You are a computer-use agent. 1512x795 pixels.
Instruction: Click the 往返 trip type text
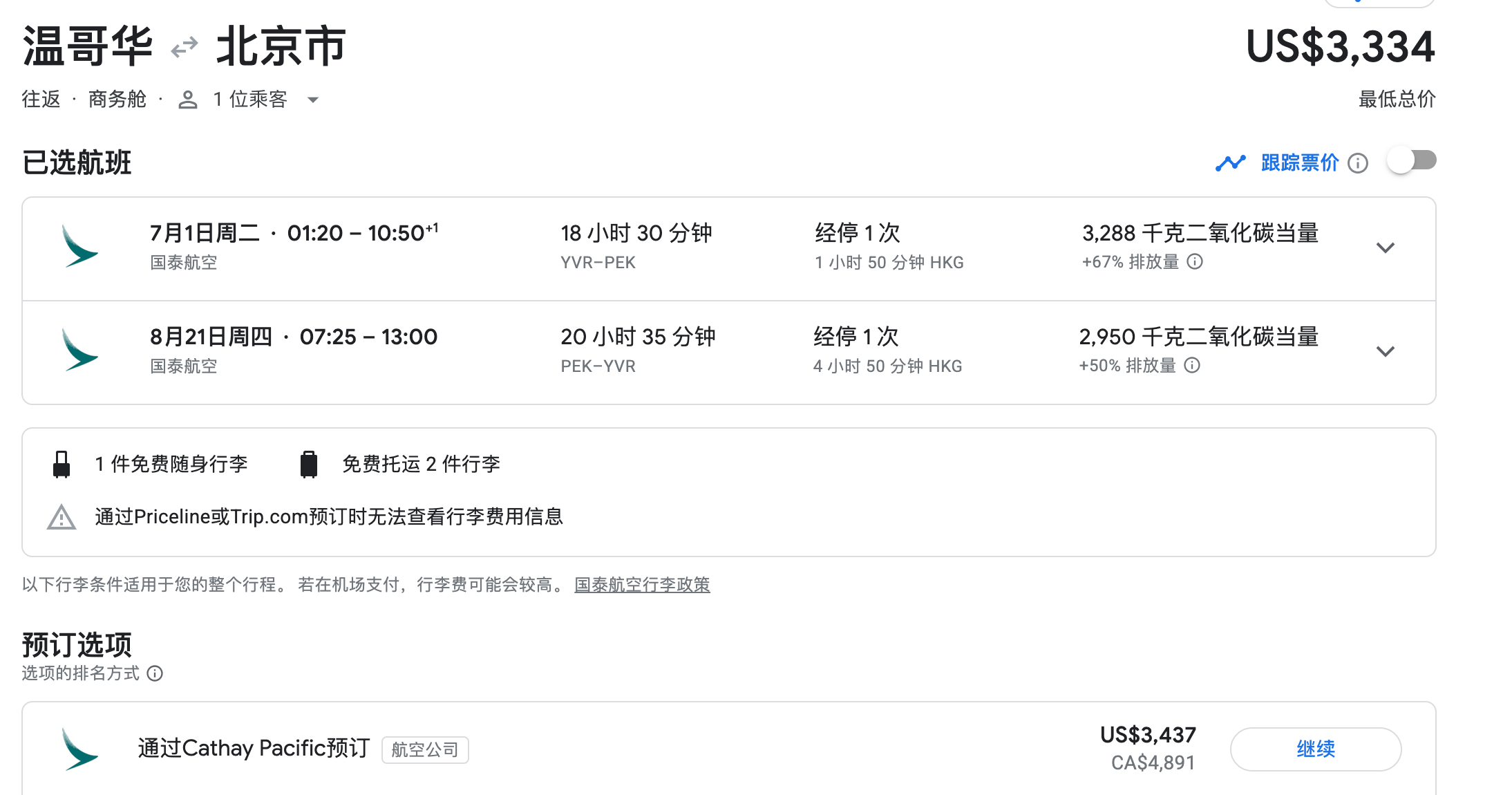click(x=41, y=100)
